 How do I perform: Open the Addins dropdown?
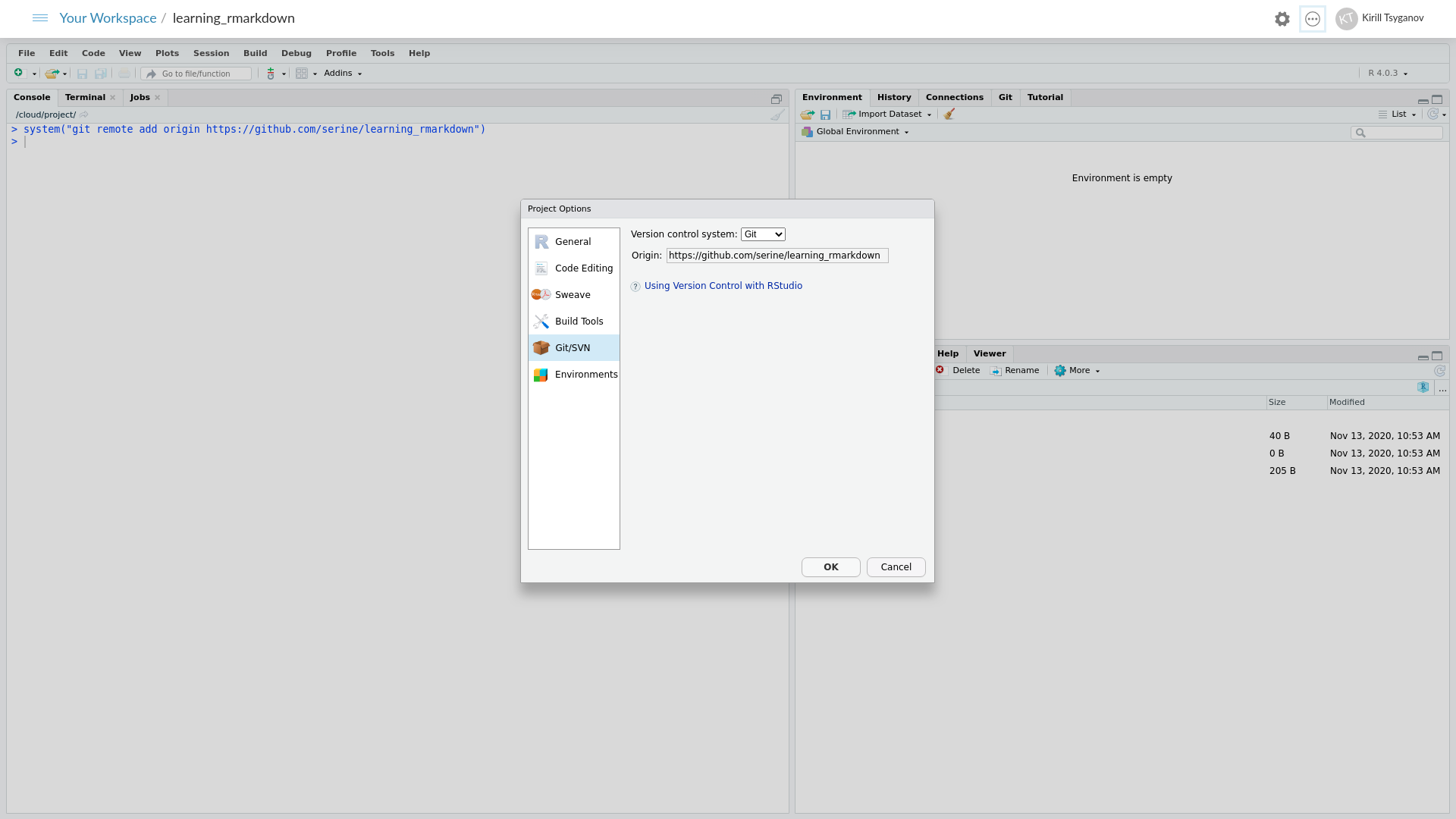pyautogui.click(x=343, y=74)
